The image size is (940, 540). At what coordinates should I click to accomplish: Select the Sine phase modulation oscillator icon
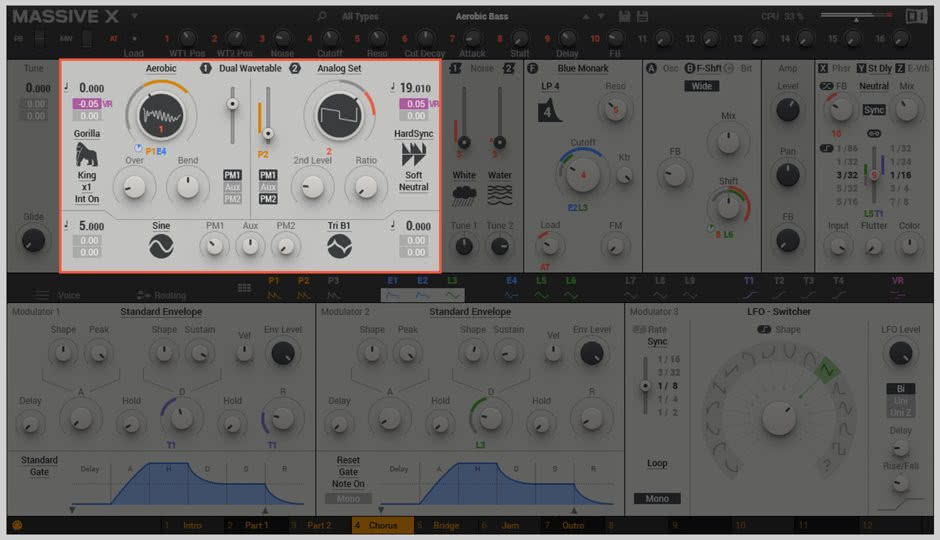coord(161,246)
